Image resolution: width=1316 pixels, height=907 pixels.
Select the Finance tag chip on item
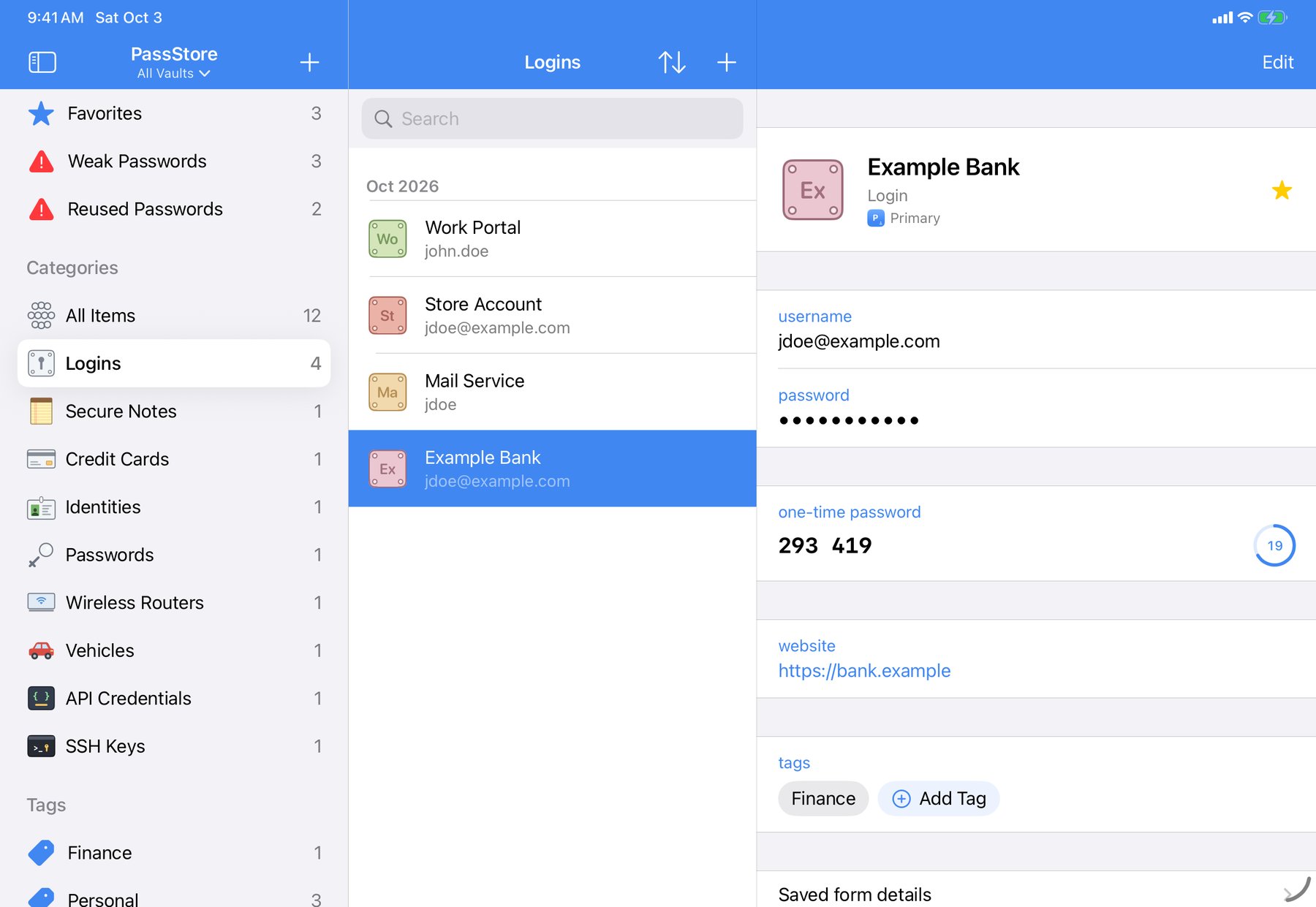(823, 799)
